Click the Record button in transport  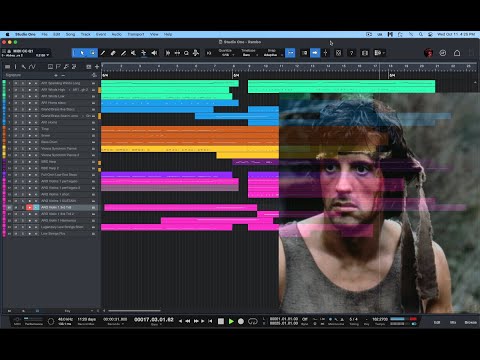coord(241,321)
